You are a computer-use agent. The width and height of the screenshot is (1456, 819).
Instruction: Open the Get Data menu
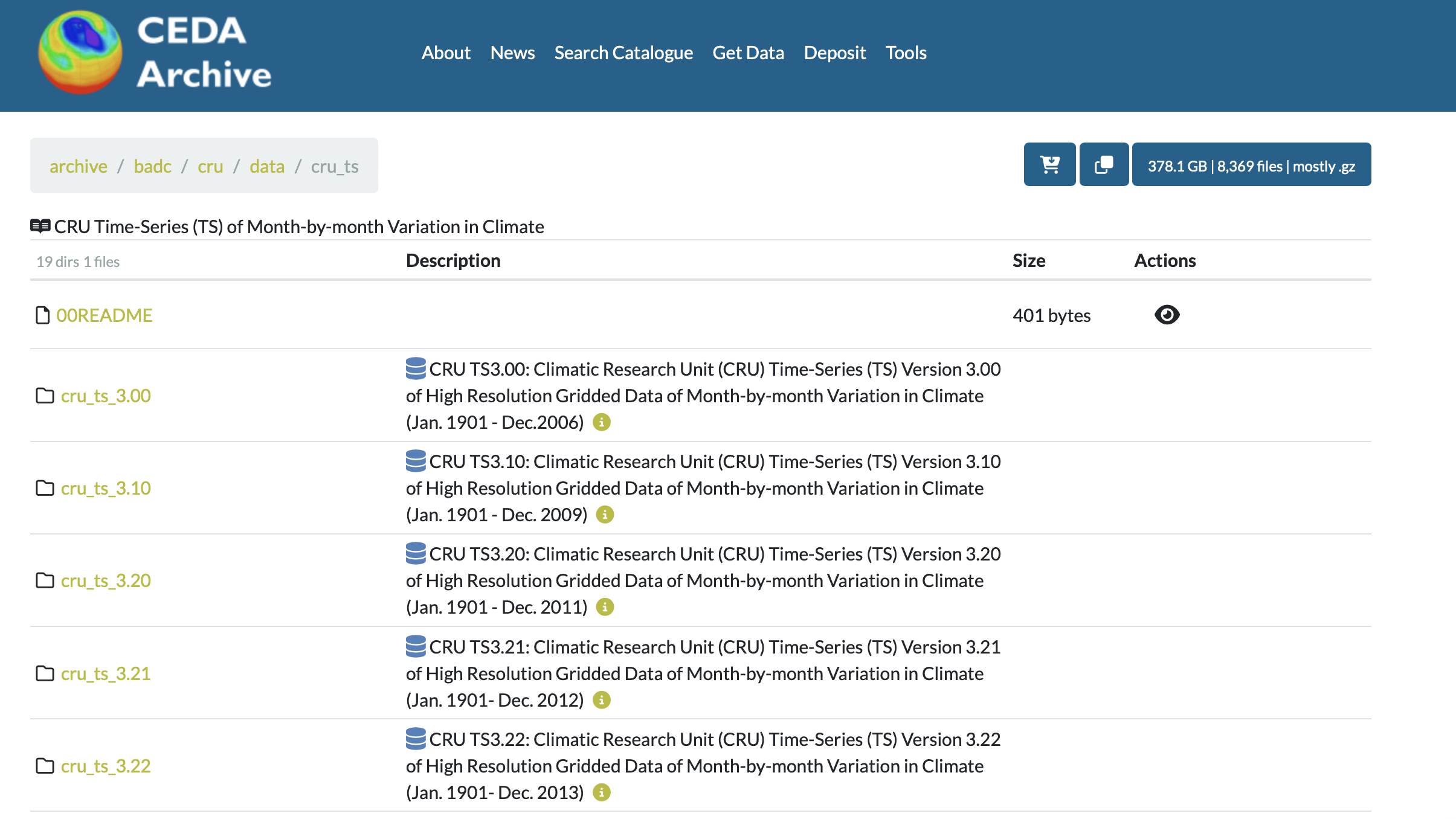[x=748, y=53]
